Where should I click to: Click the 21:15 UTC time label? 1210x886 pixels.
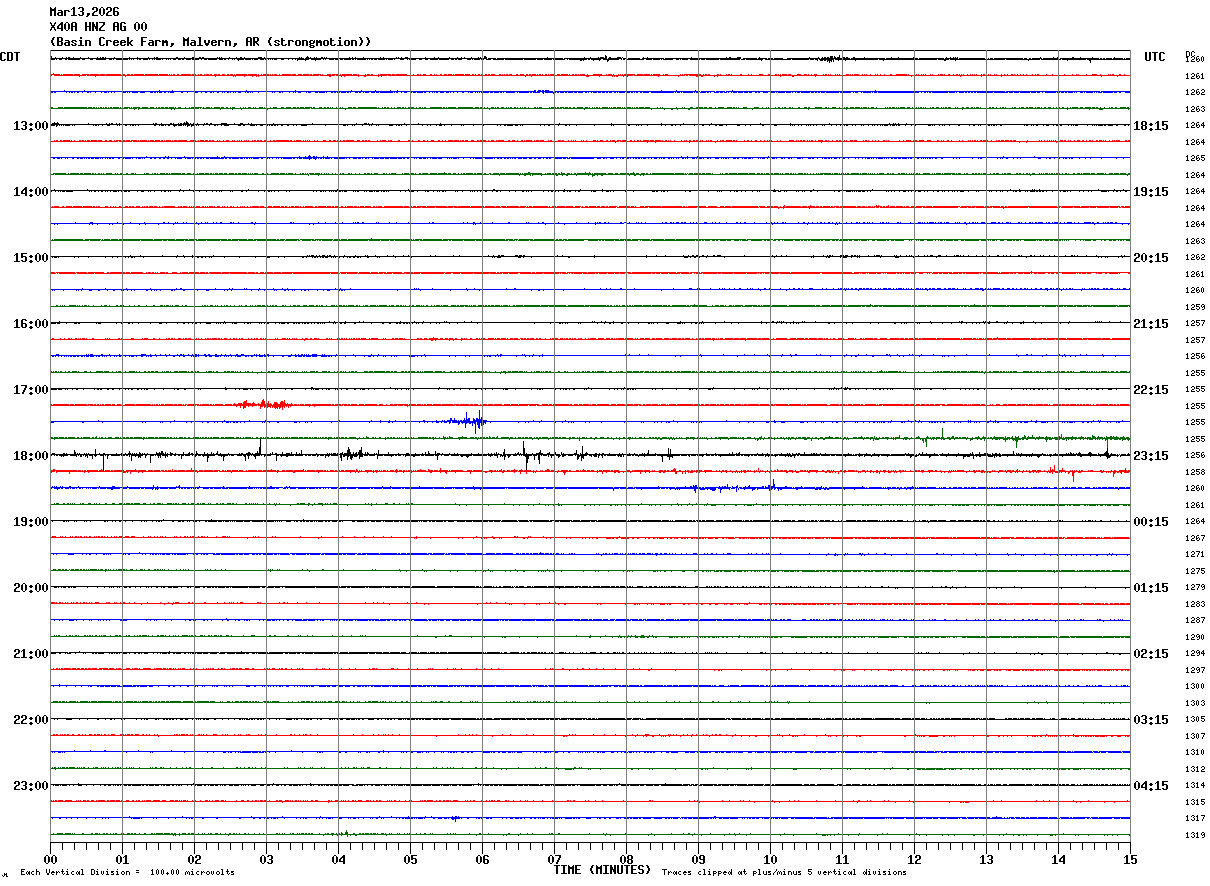(x=1151, y=324)
